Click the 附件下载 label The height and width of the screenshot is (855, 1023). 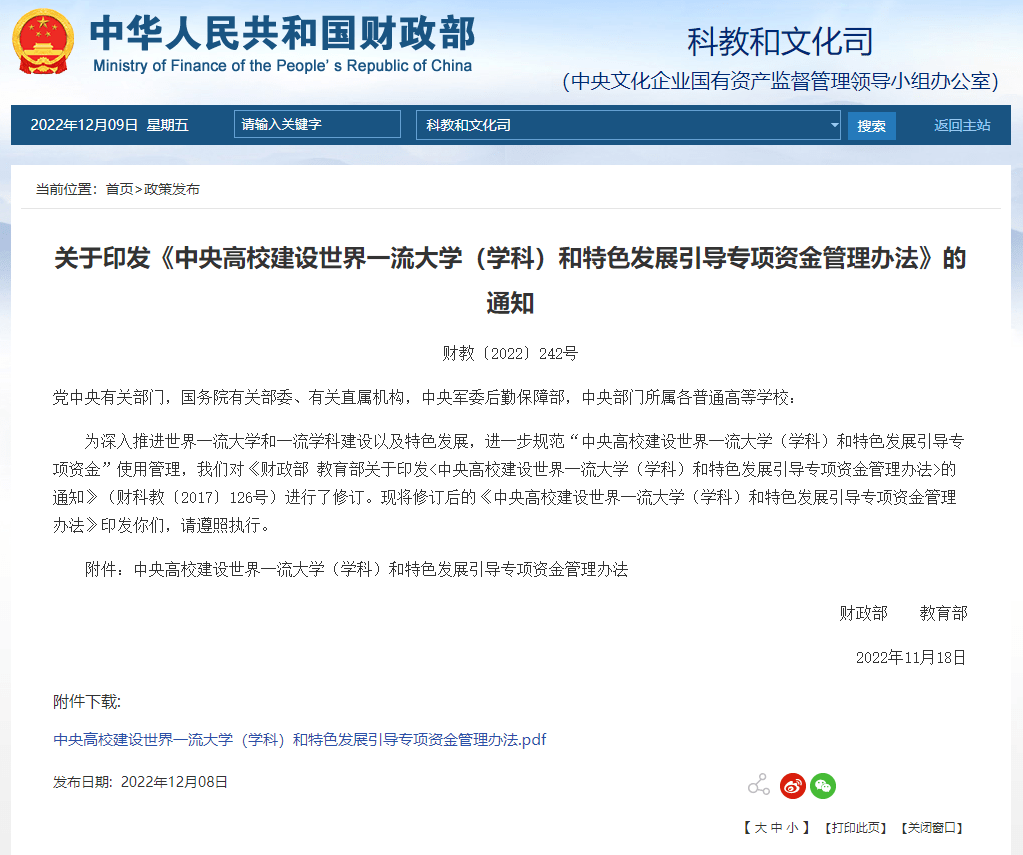(x=87, y=702)
